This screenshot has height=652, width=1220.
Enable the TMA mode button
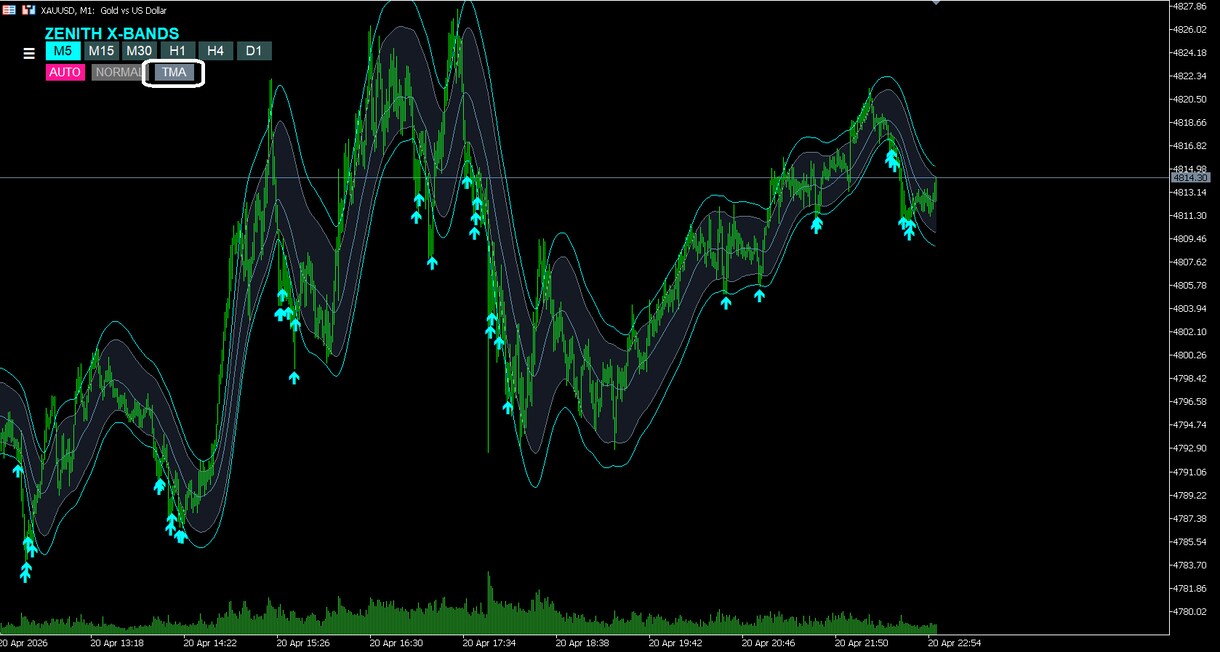pyautogui.click(x=174, y=72)
